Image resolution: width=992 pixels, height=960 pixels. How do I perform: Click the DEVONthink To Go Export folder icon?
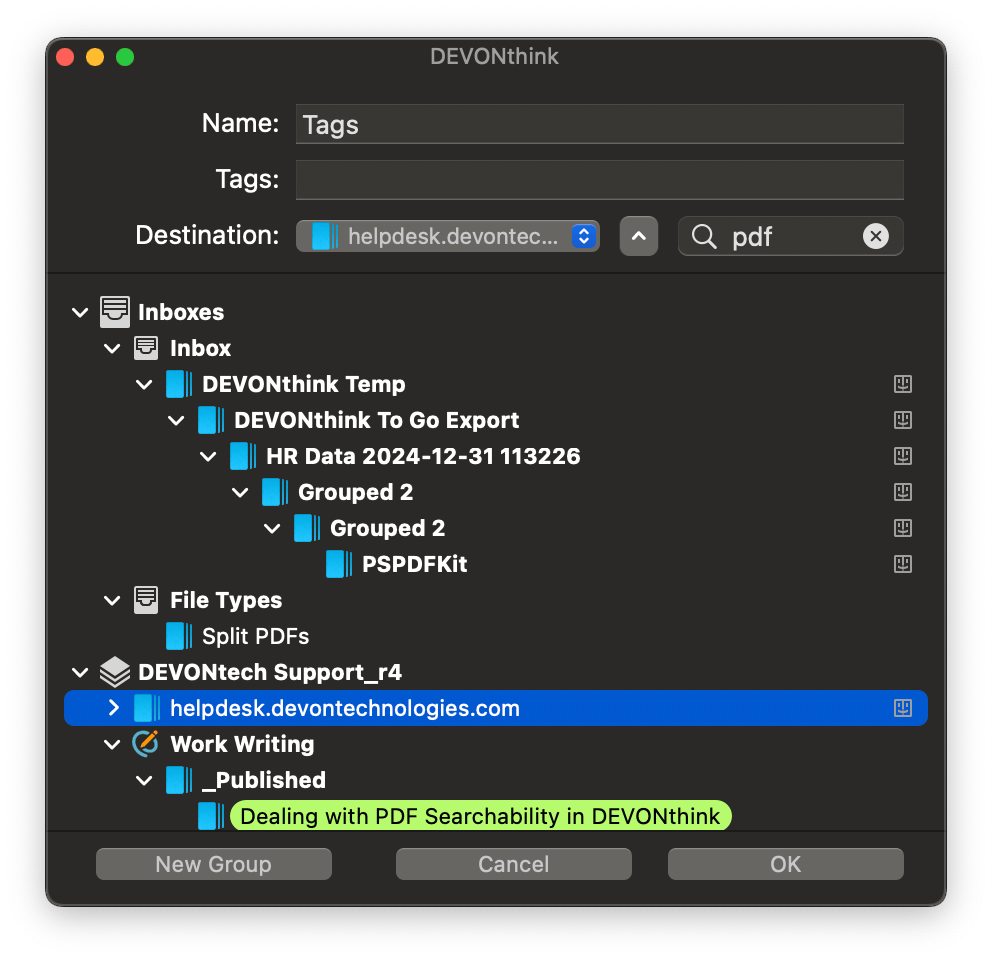pyautogui.click(x=211, y=420)
